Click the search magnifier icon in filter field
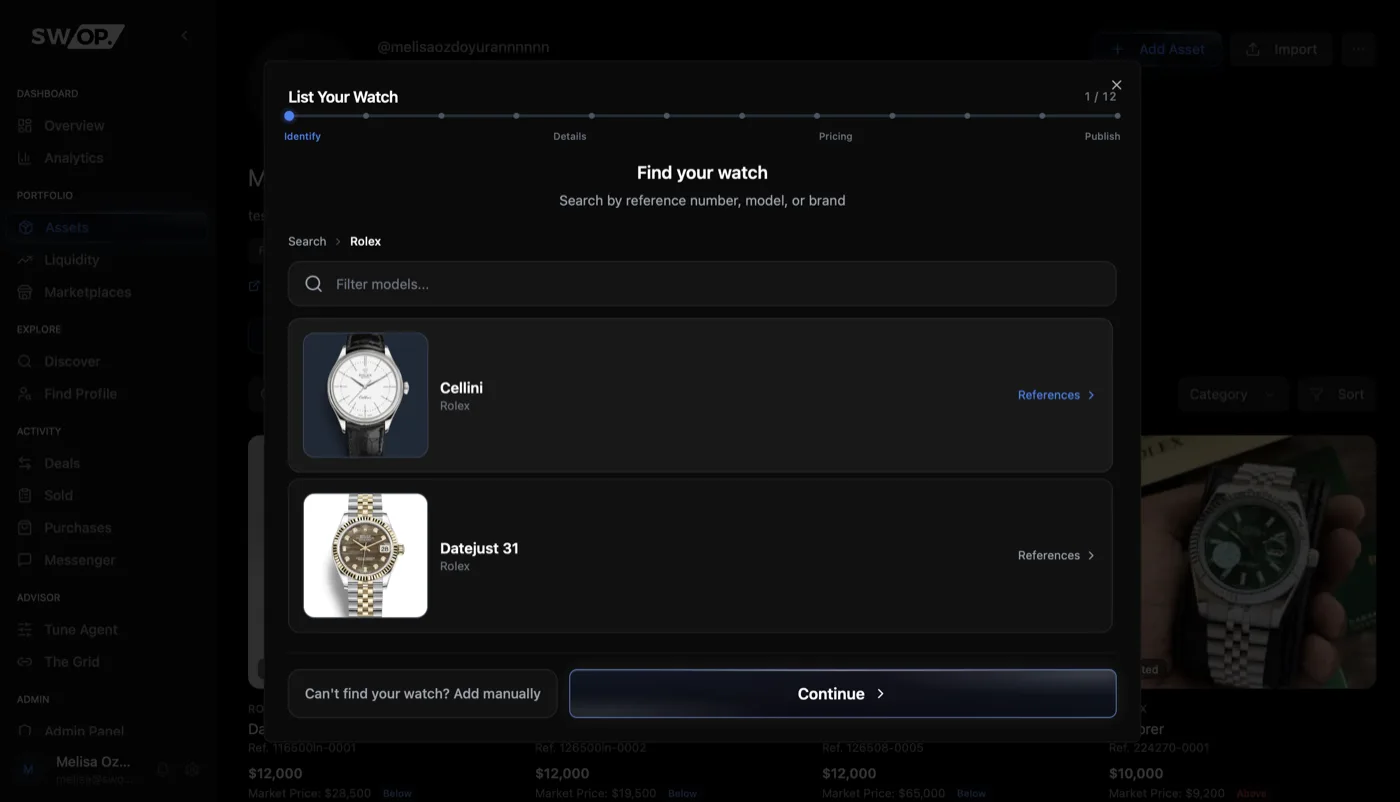 click(313, 284)
